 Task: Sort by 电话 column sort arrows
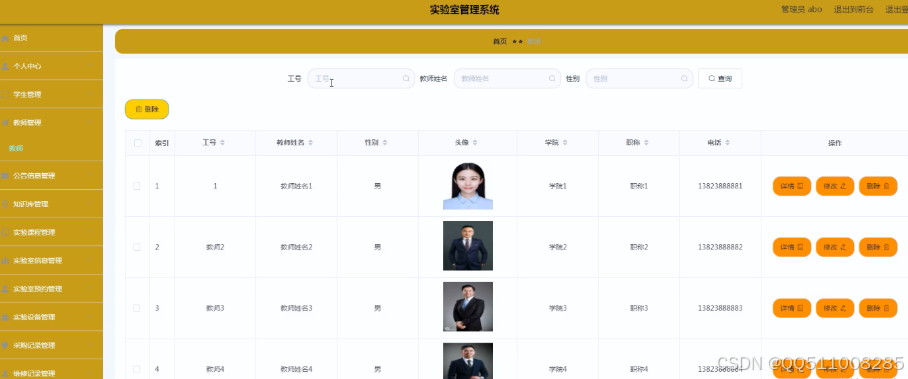(727, 143)
